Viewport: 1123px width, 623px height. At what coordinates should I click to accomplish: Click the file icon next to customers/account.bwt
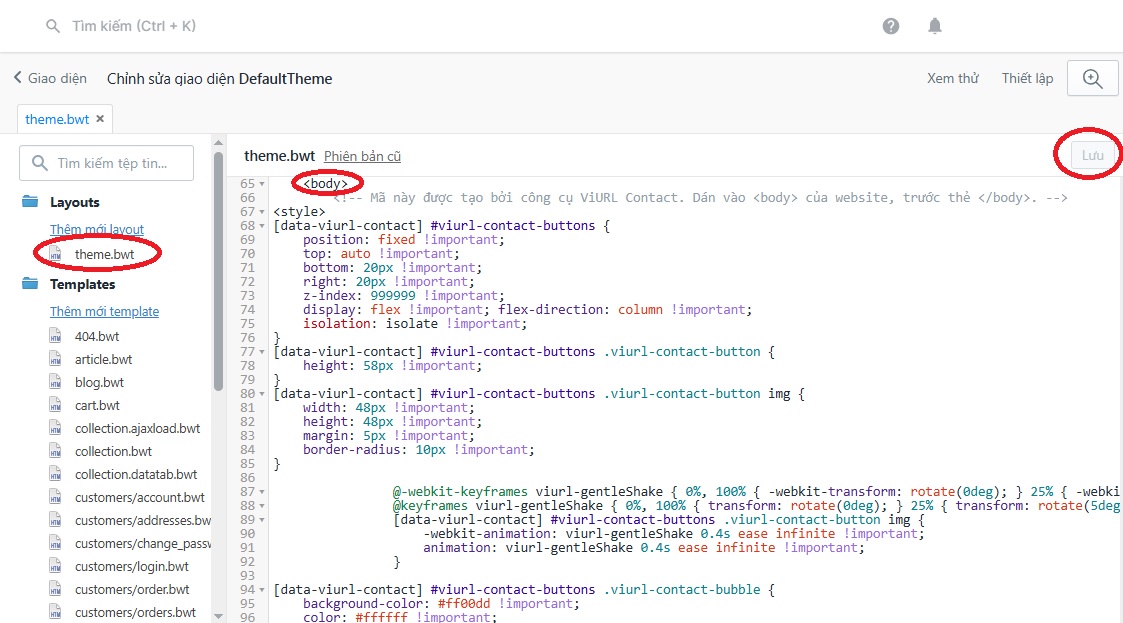55,497
